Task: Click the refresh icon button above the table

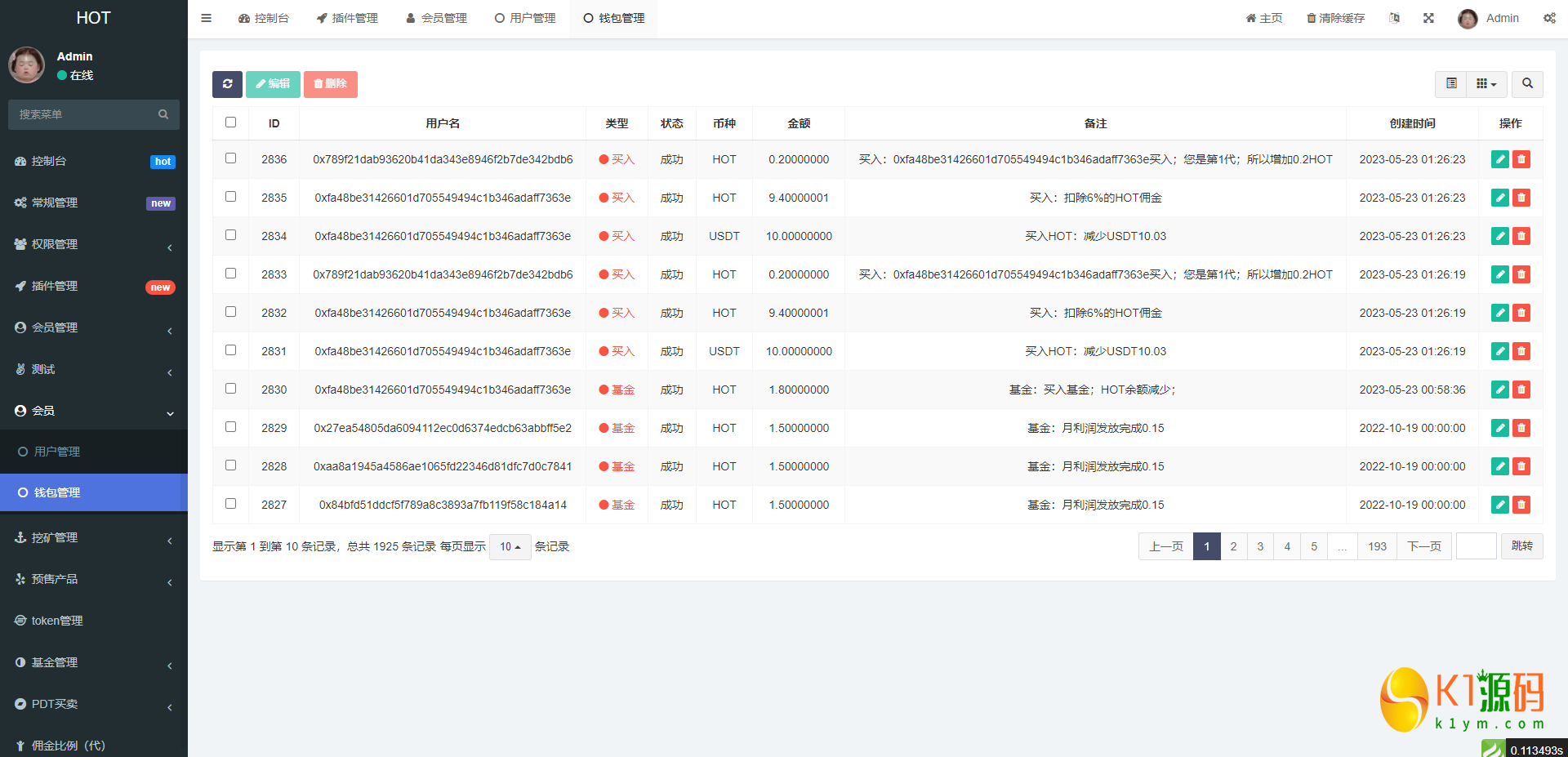Action: (227, 84)
